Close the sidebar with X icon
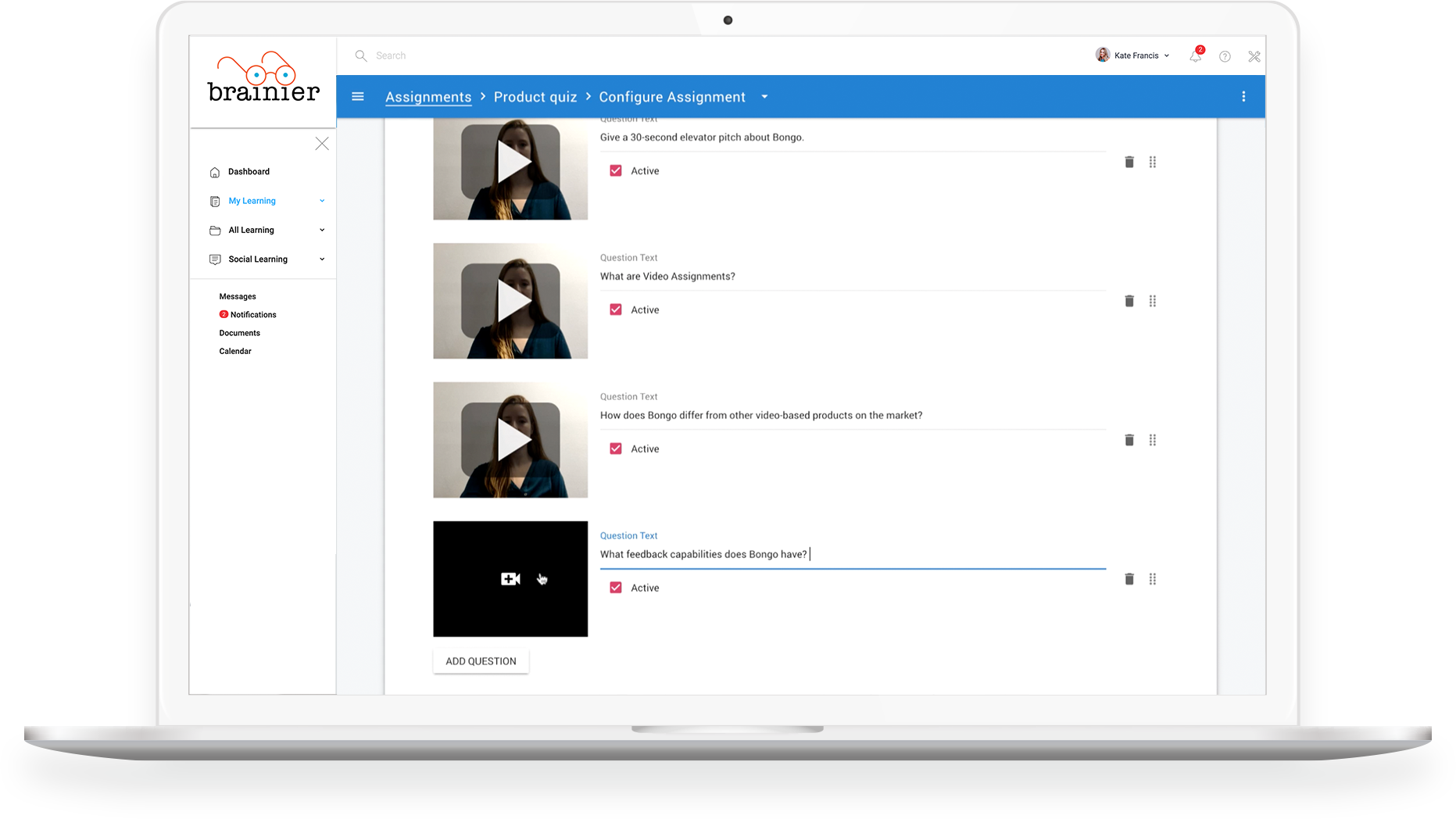Image resolution: width=1456 pixels, height=819 pixels. click(x=322, y=144)
